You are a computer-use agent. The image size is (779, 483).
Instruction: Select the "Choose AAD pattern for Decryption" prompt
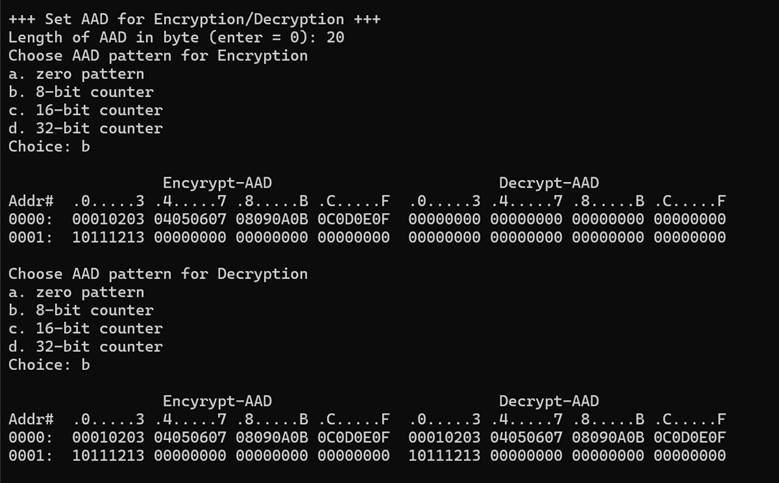tap(158, 273)
